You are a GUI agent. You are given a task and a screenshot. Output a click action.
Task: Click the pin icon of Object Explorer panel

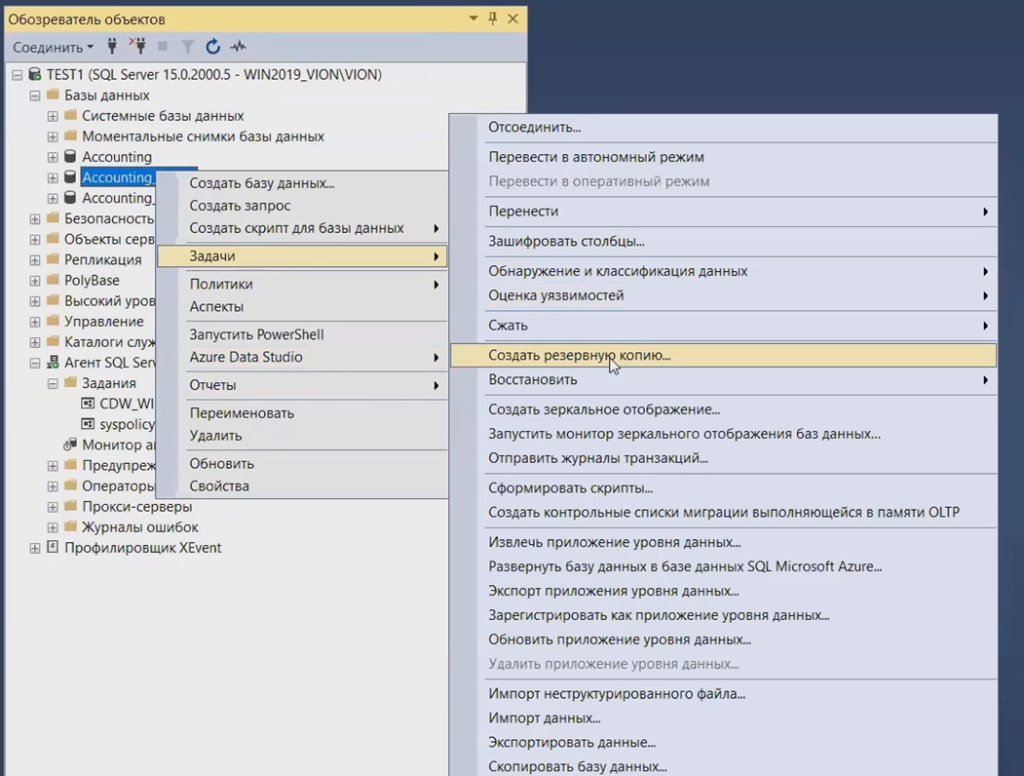tap(493, 19)
